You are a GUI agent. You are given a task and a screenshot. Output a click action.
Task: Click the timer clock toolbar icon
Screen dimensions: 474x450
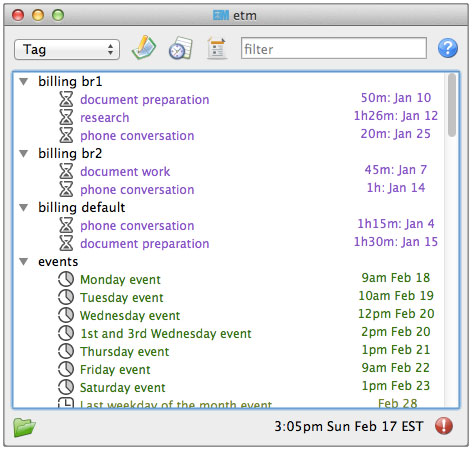point(180,48)
